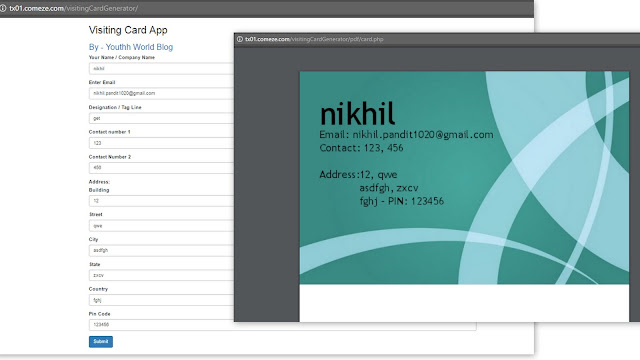Click the 'Visiting Card App' heading
The width and height of the screenshot is (640, 360).
click(x=128, y=30)
